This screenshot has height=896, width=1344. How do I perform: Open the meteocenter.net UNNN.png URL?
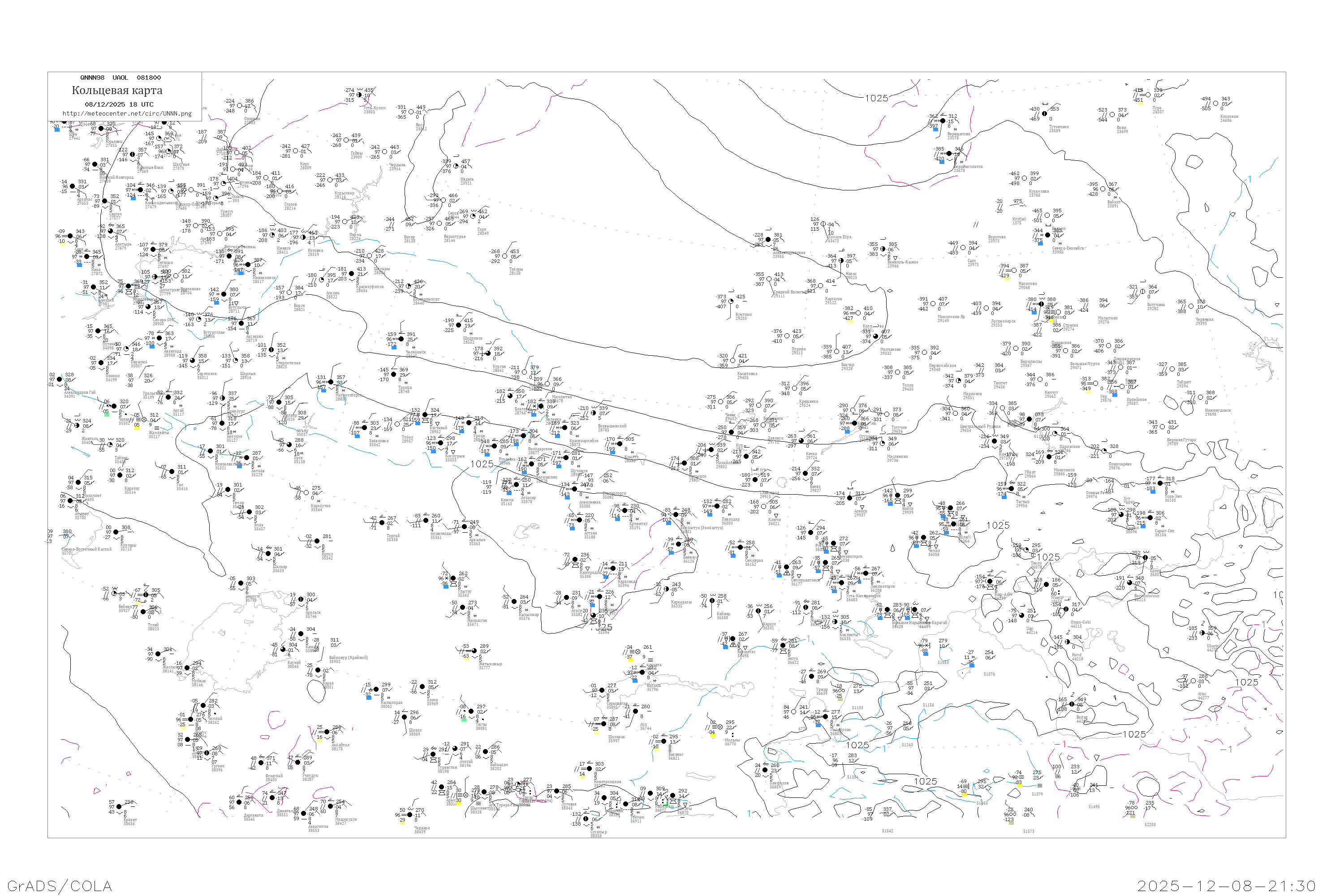(127, 114)
